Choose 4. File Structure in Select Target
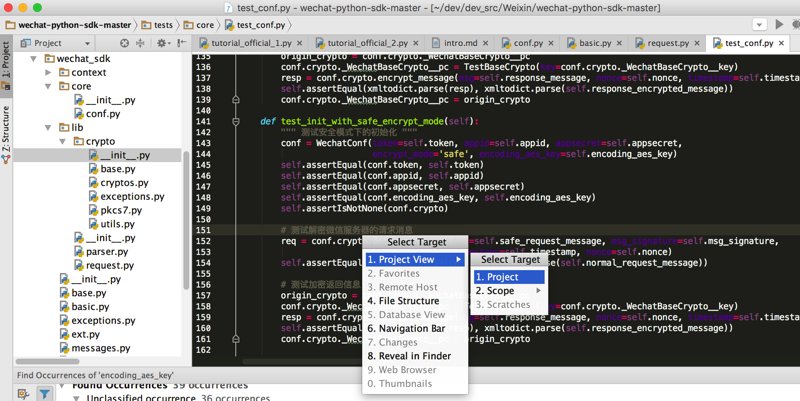Viewport: 800px width, 401px height. (x=415, y=301)
